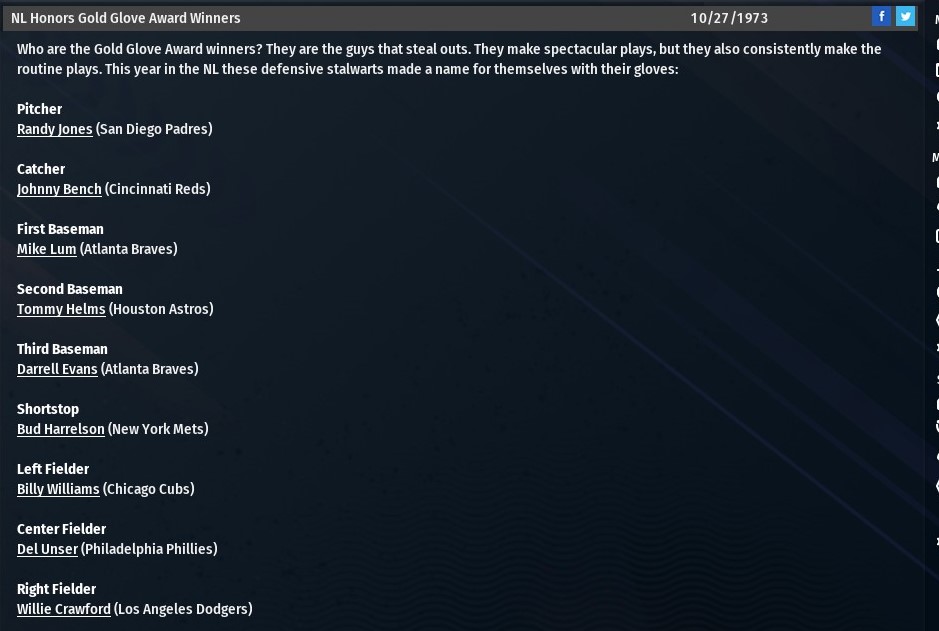Share the article on Facebook
The image size is (939, 631).
tap(881, 16)
